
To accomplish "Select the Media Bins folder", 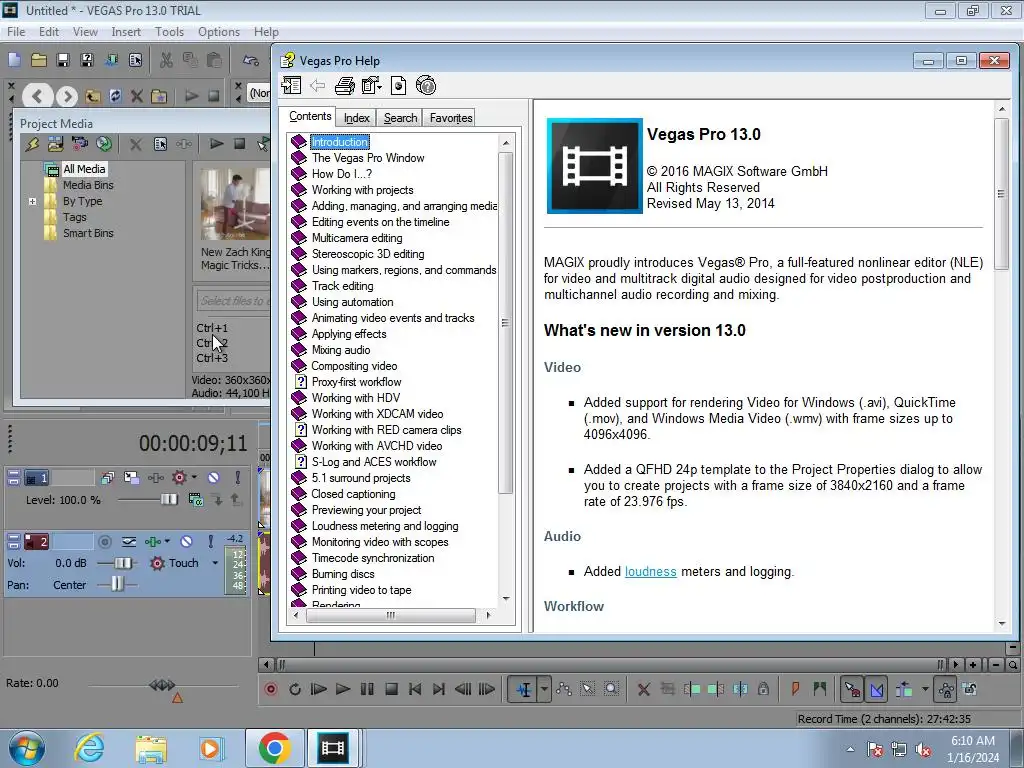I will pos(88,185).
